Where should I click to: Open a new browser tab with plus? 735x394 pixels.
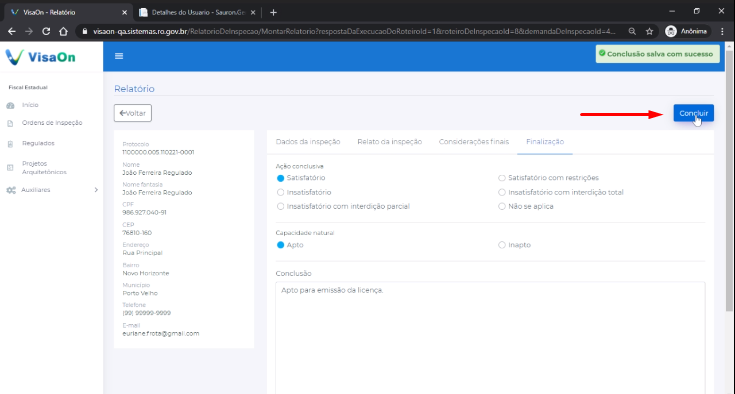click(x=273, y=13)
